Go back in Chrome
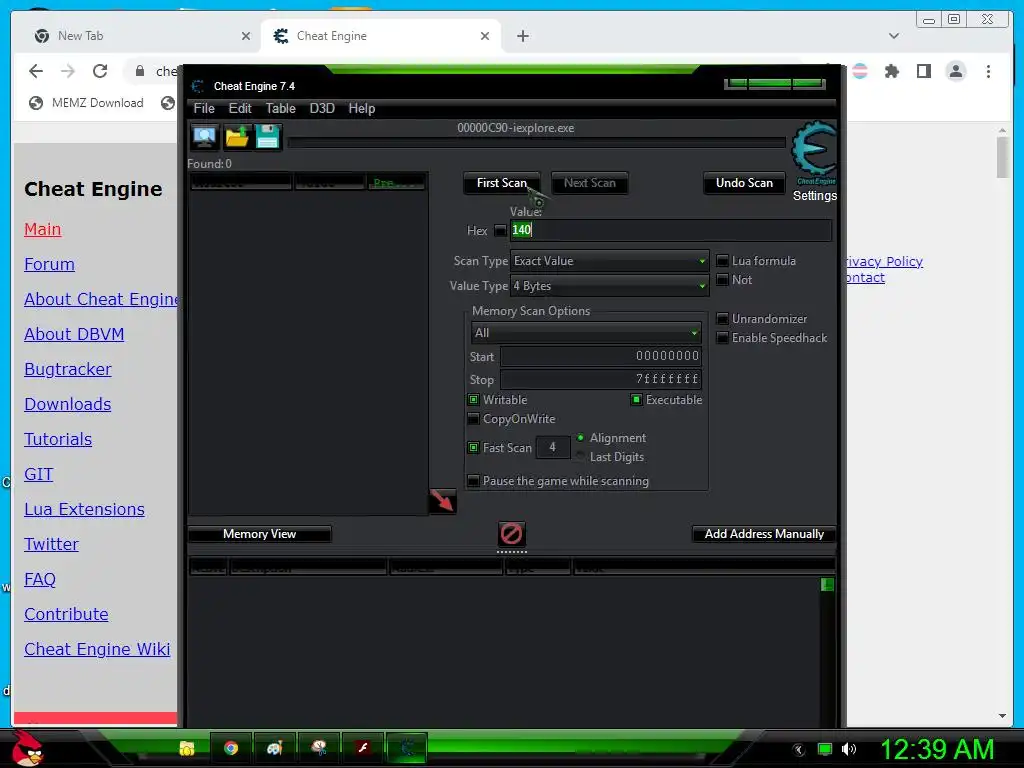Viewport: 1024px width, 768px height. pyautogui.click(x=36, y=71)
